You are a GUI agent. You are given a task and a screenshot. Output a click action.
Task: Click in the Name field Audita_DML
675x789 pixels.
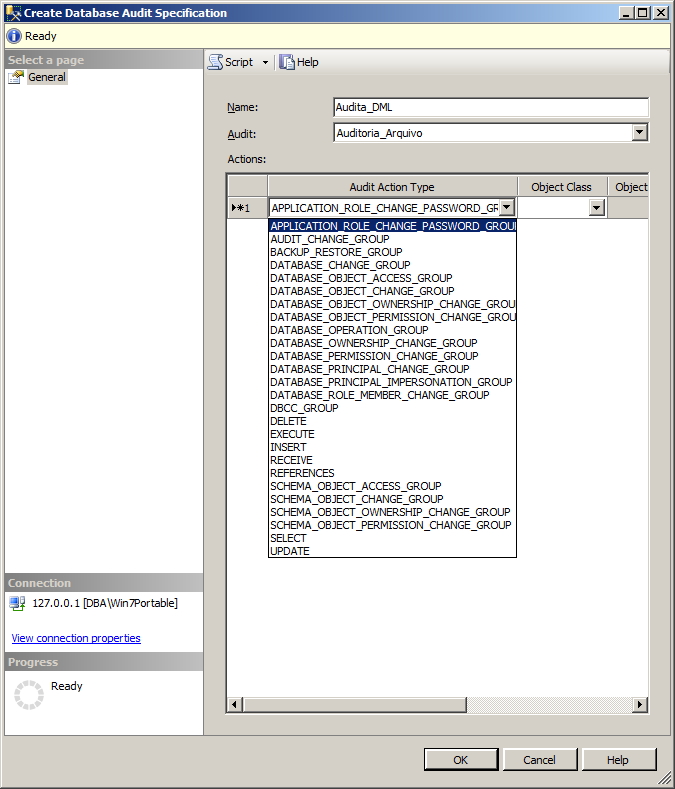491,107
